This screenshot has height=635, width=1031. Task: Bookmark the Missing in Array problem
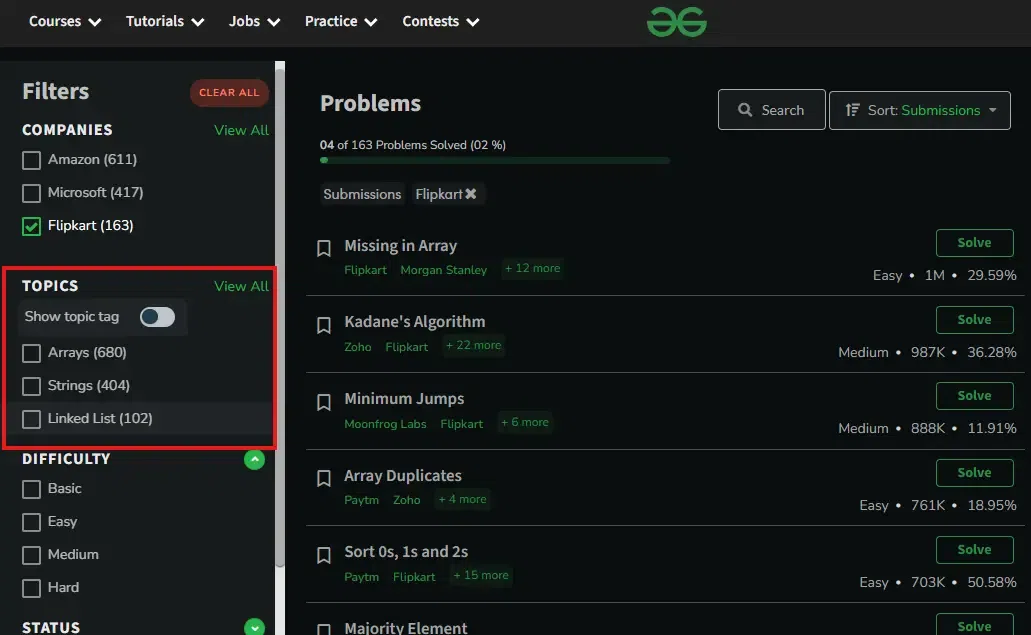324,248
